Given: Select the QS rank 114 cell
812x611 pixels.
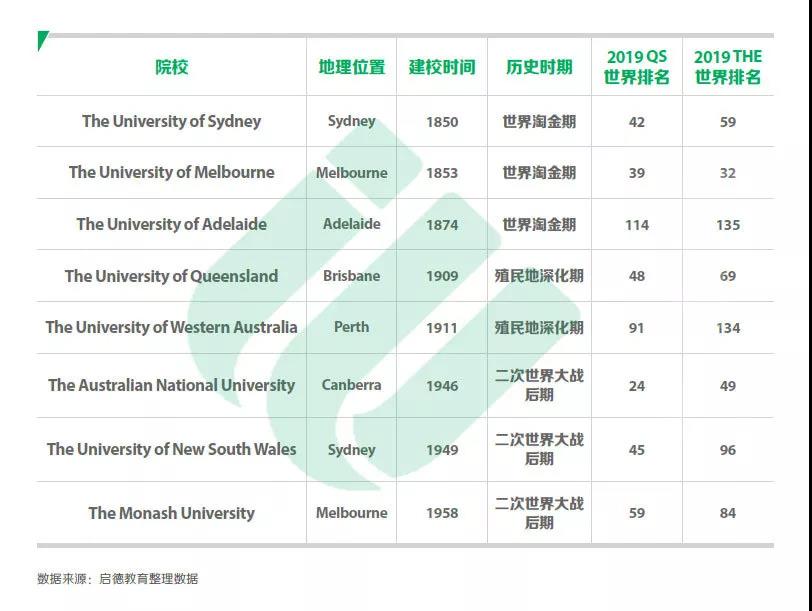Looking at the screenshot, I should tap(636, 224).
